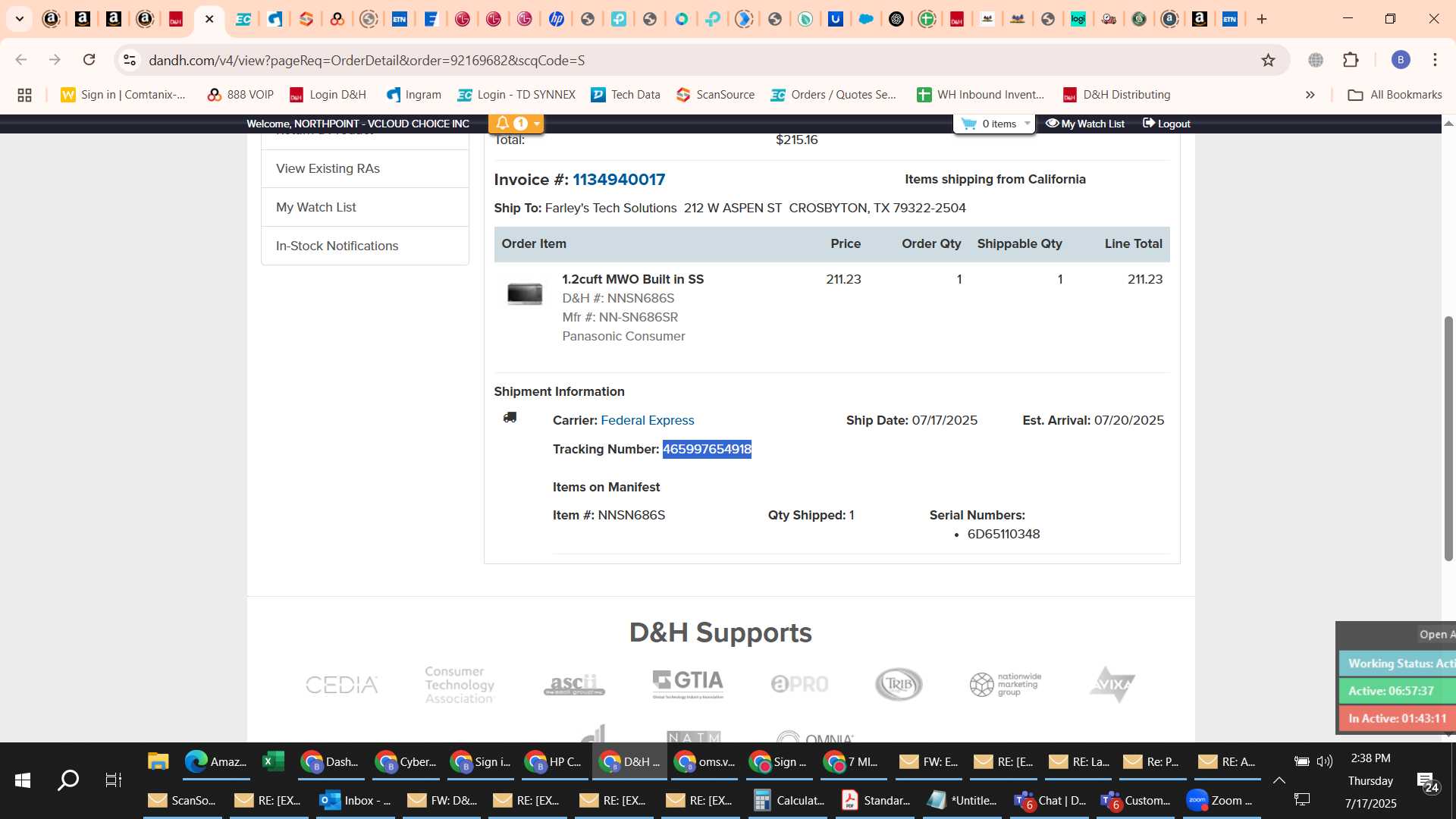1456x819 pixels.
Task: Click the Logout link
Action: click(x=1166, y=124)
